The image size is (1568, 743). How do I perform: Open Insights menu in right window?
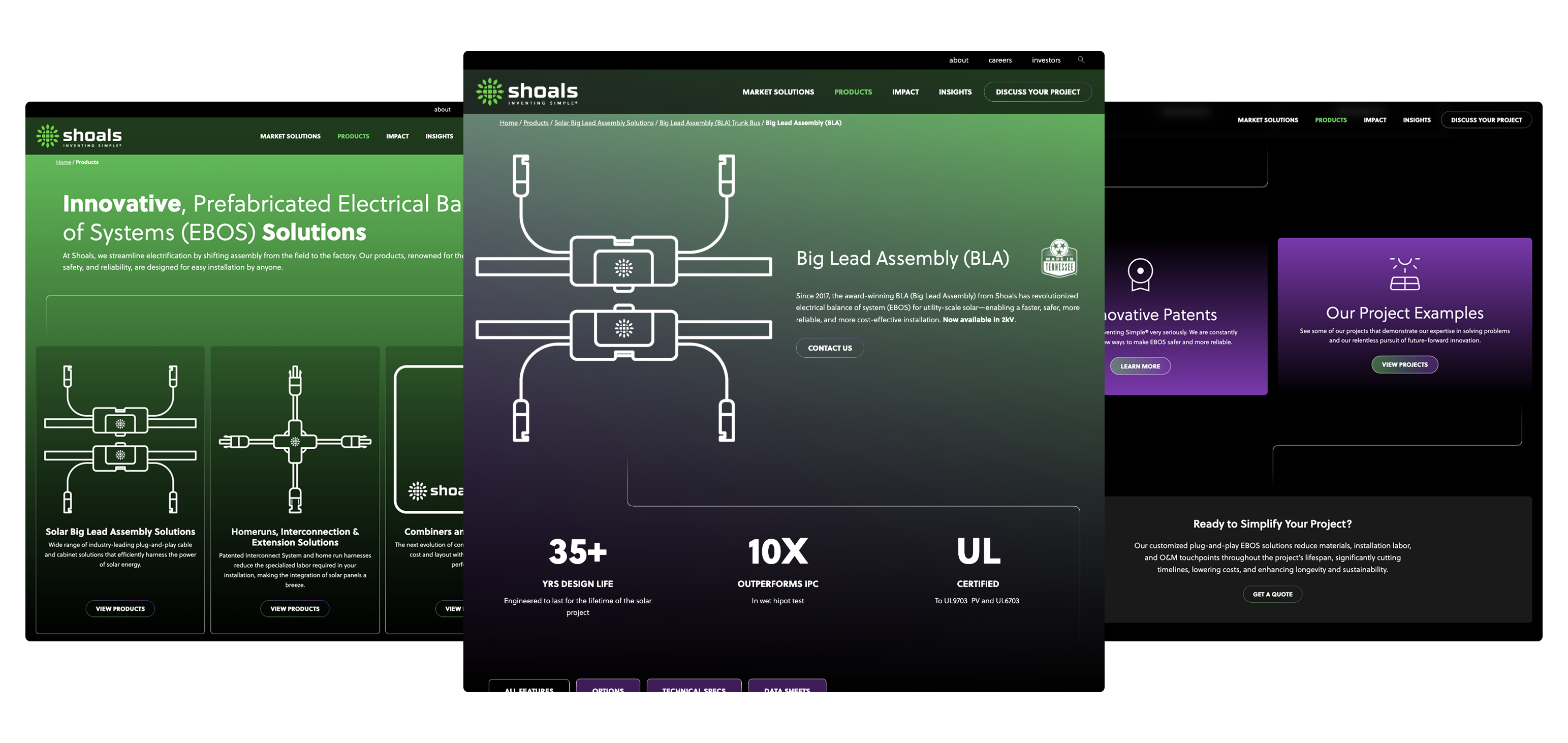(x=1417, y=120)
